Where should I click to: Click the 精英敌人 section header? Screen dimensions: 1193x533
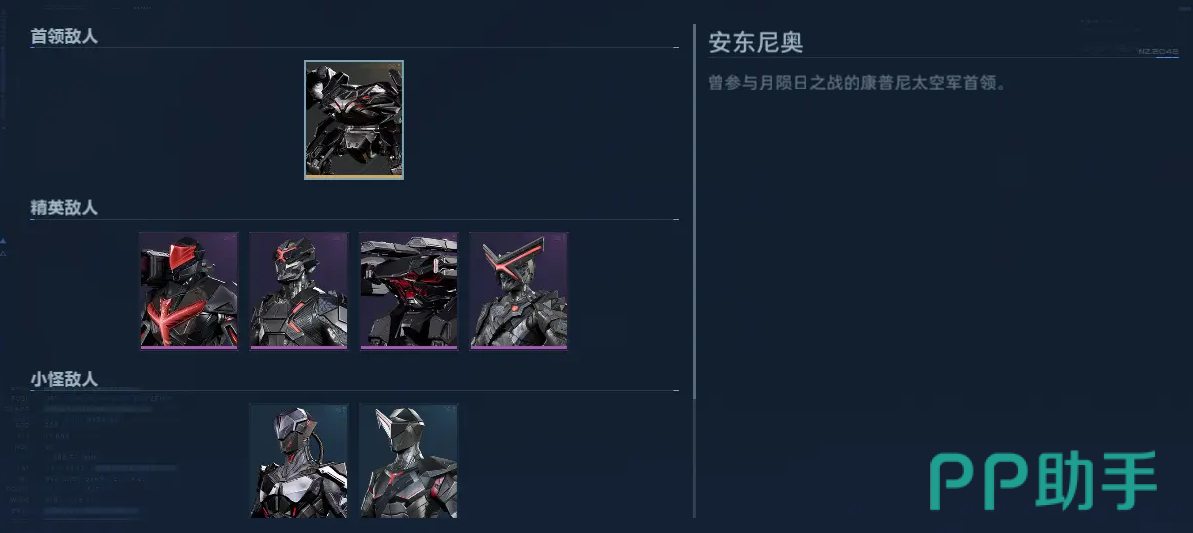coord(64,208)
